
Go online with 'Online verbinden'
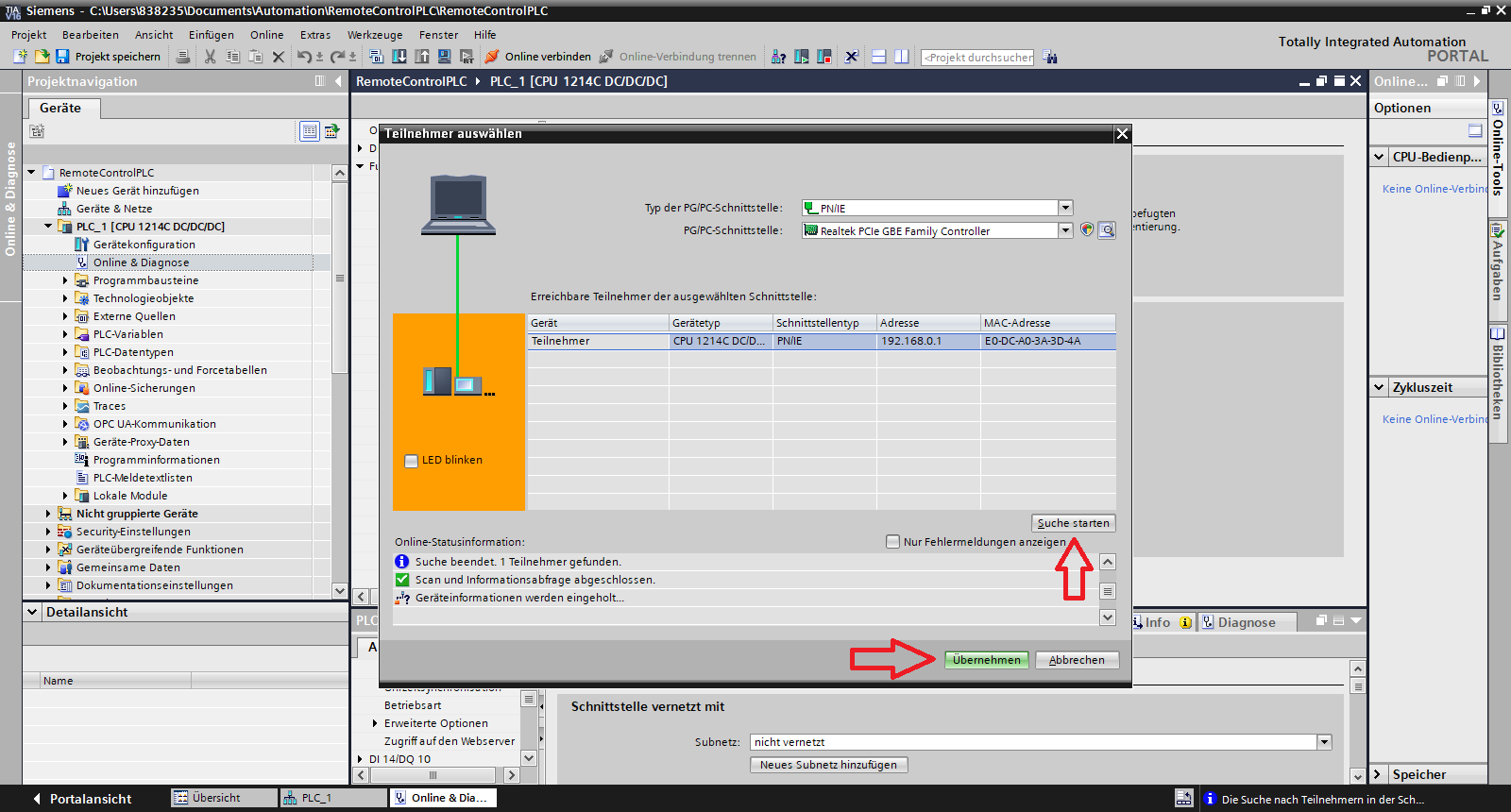point(538,57)
